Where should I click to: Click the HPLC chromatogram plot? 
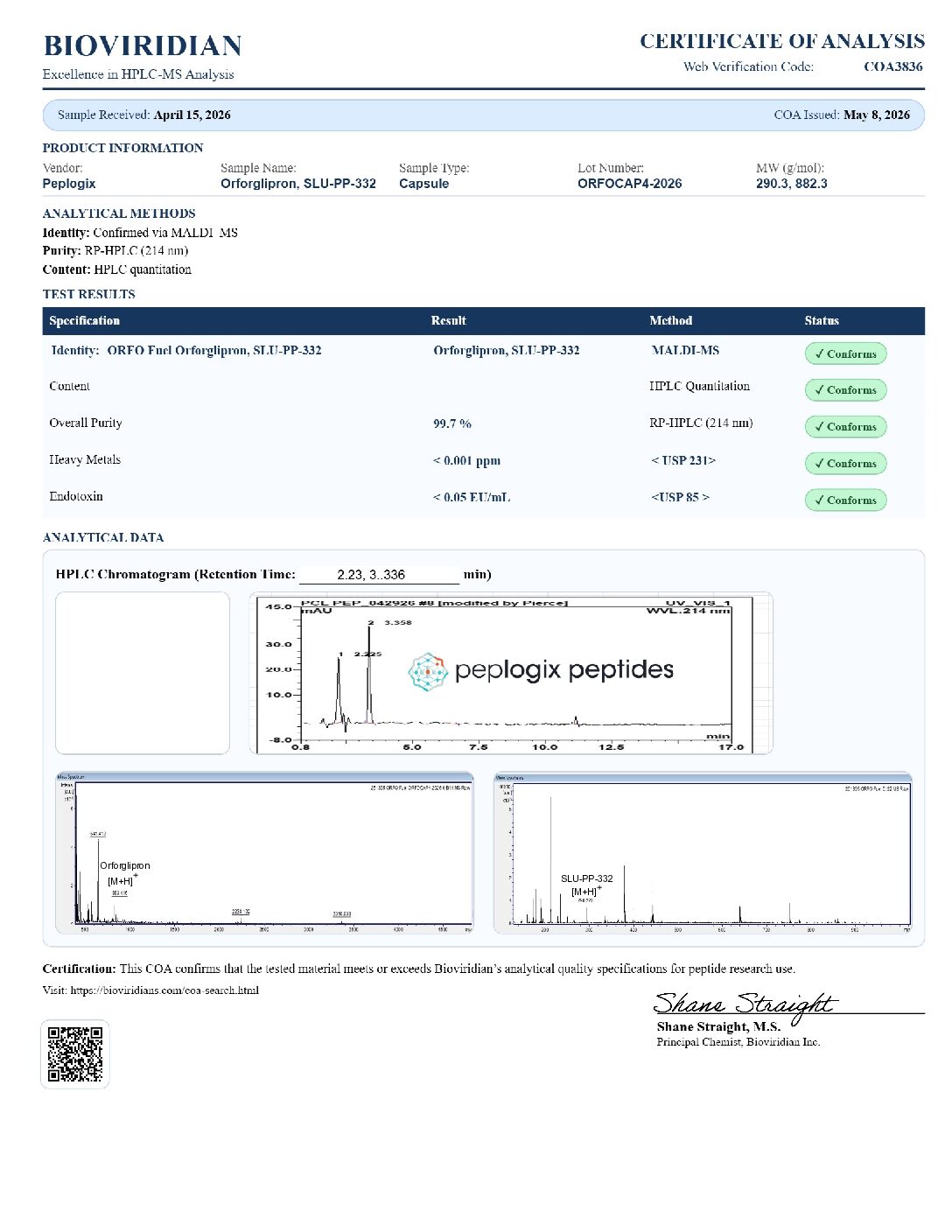pyautogui.click(x=511, y=673)
